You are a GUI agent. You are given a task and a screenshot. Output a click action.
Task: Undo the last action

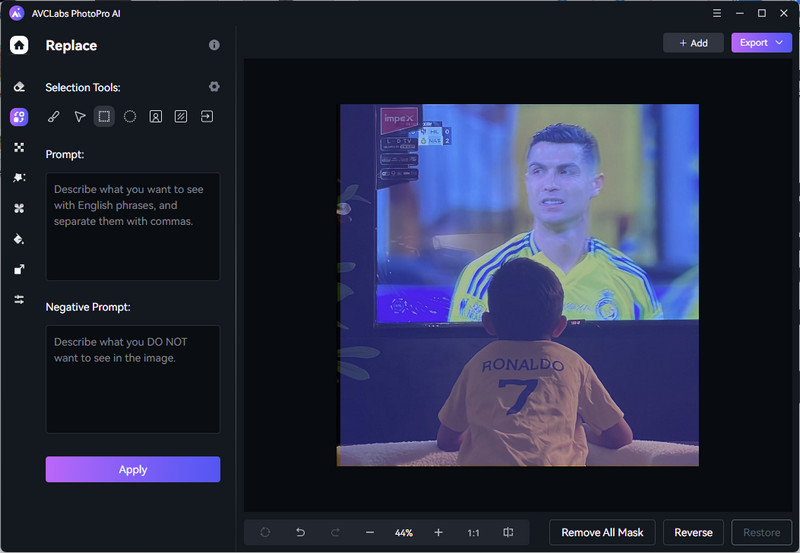tap(301, 533)
